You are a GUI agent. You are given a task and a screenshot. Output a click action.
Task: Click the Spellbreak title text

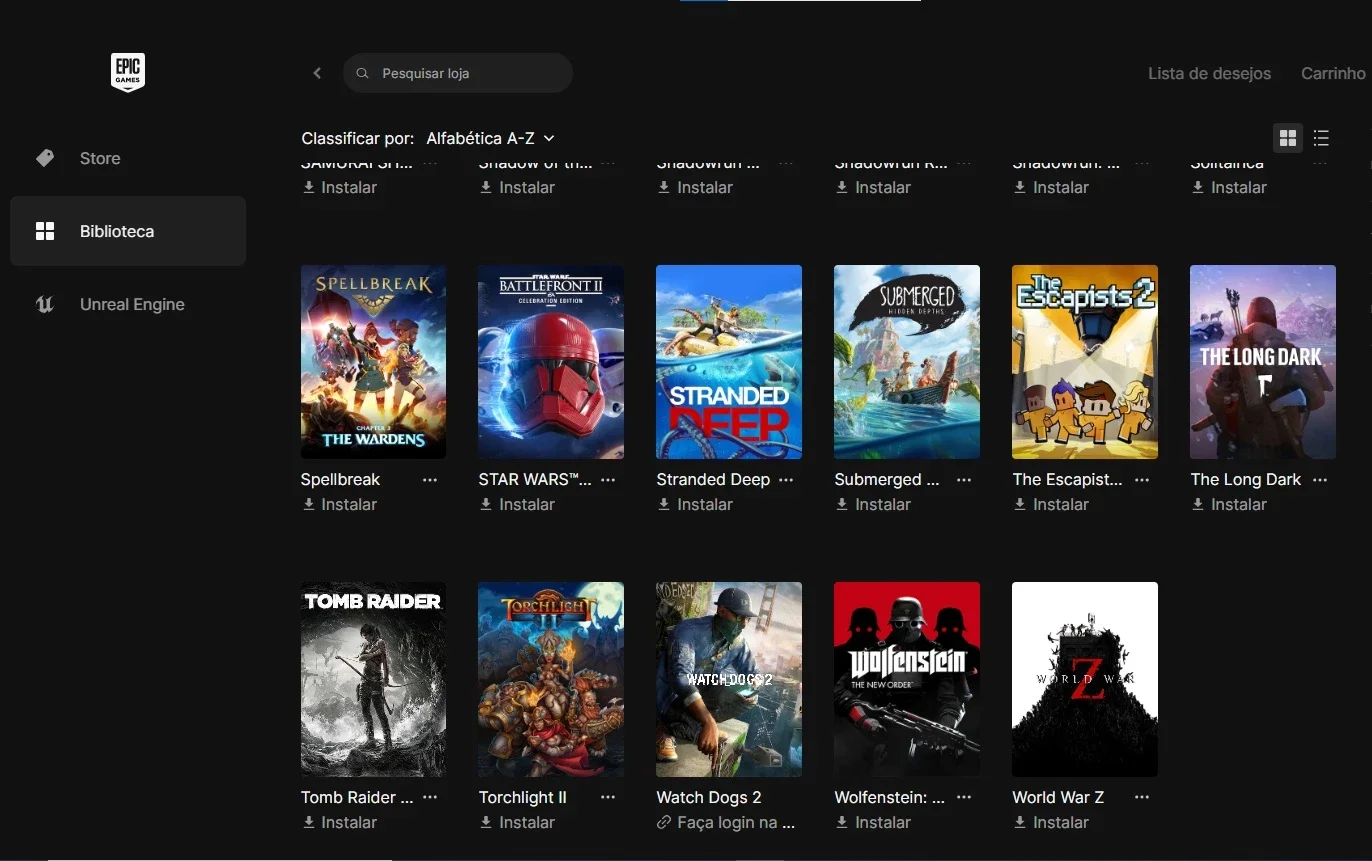tap(341, 480)
